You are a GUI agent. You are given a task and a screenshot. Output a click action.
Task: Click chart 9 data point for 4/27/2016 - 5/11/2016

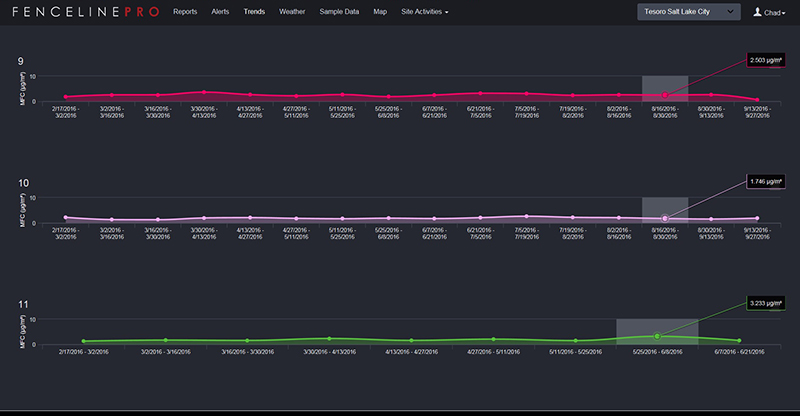(296, 96)
